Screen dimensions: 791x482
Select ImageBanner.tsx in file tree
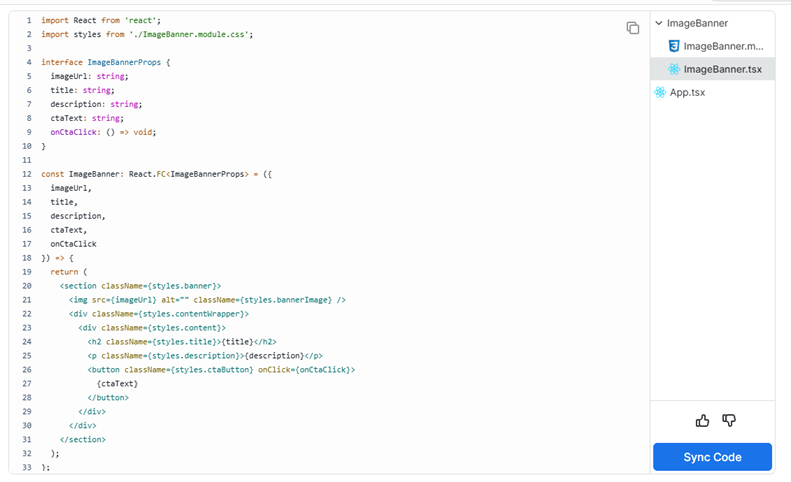click(x=722, y=69)
